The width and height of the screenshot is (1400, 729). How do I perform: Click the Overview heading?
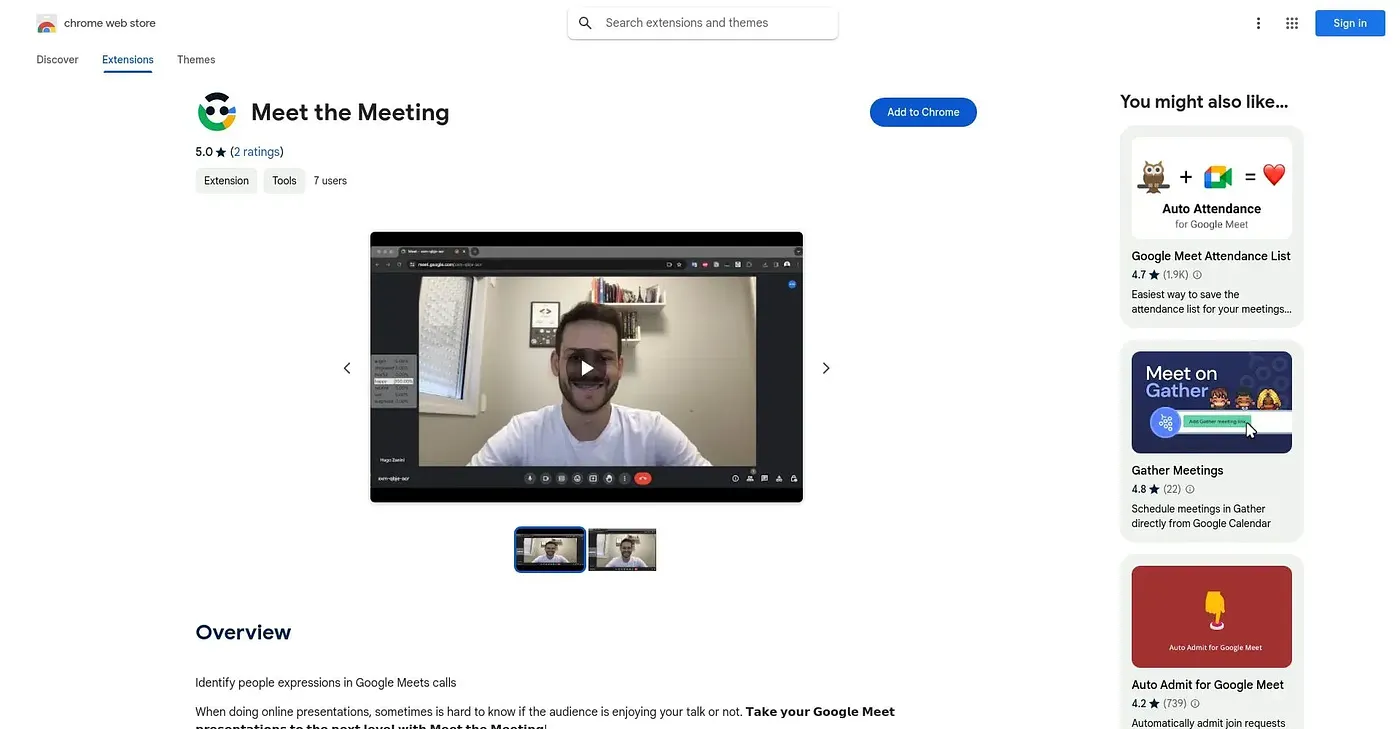(x=243, y=632)
